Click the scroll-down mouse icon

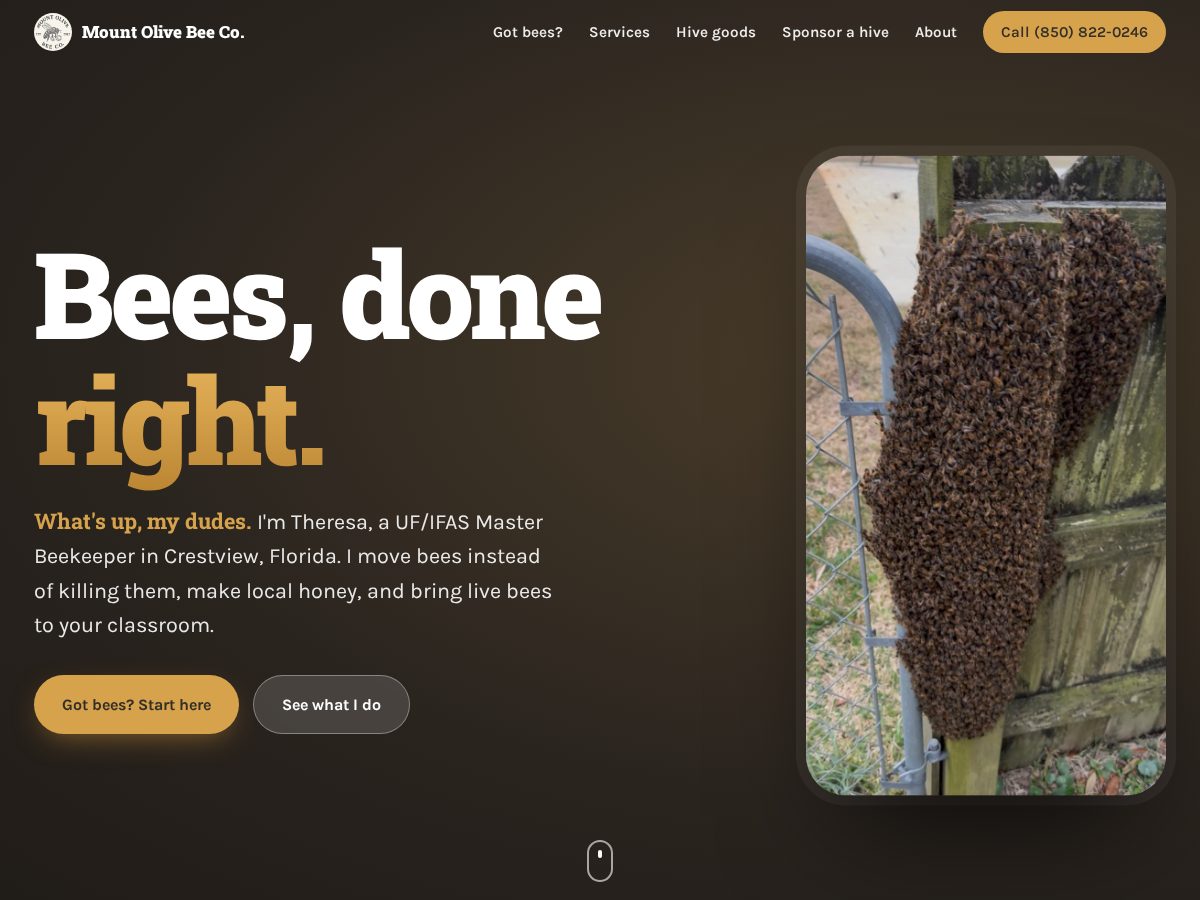(x=600, y=861)
